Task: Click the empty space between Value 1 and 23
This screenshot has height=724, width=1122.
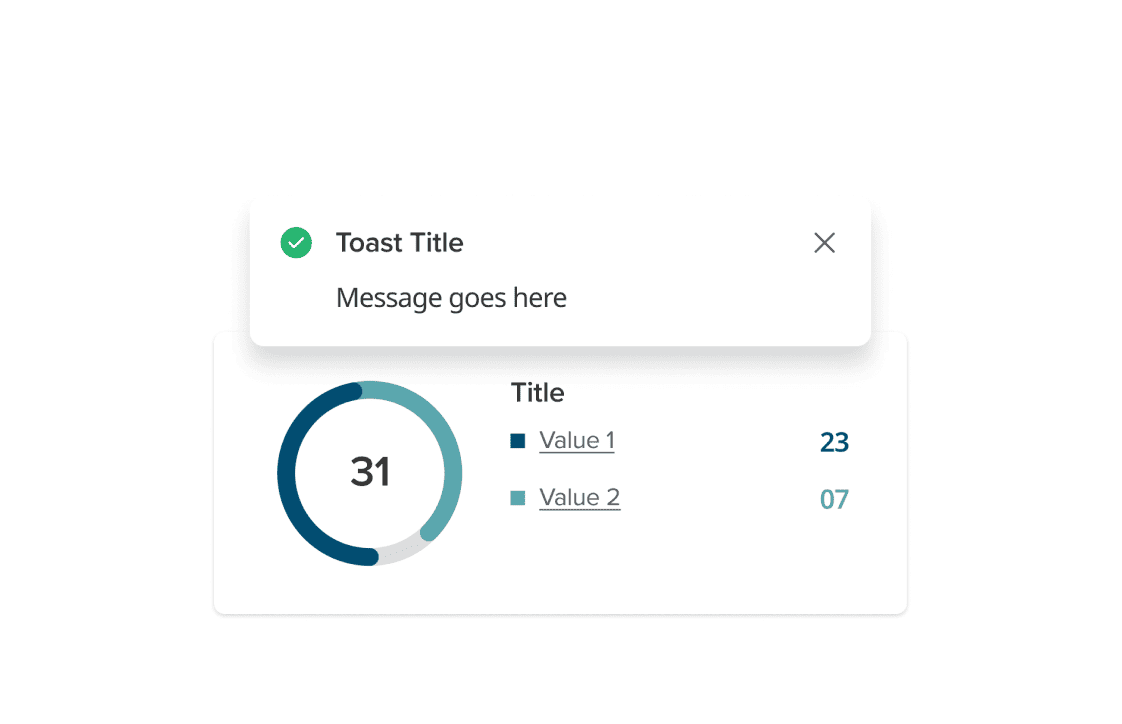Action: 715,442
